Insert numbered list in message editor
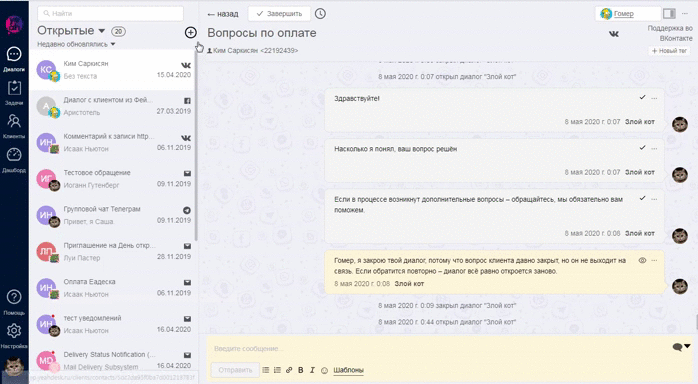 tap(277, 370)
